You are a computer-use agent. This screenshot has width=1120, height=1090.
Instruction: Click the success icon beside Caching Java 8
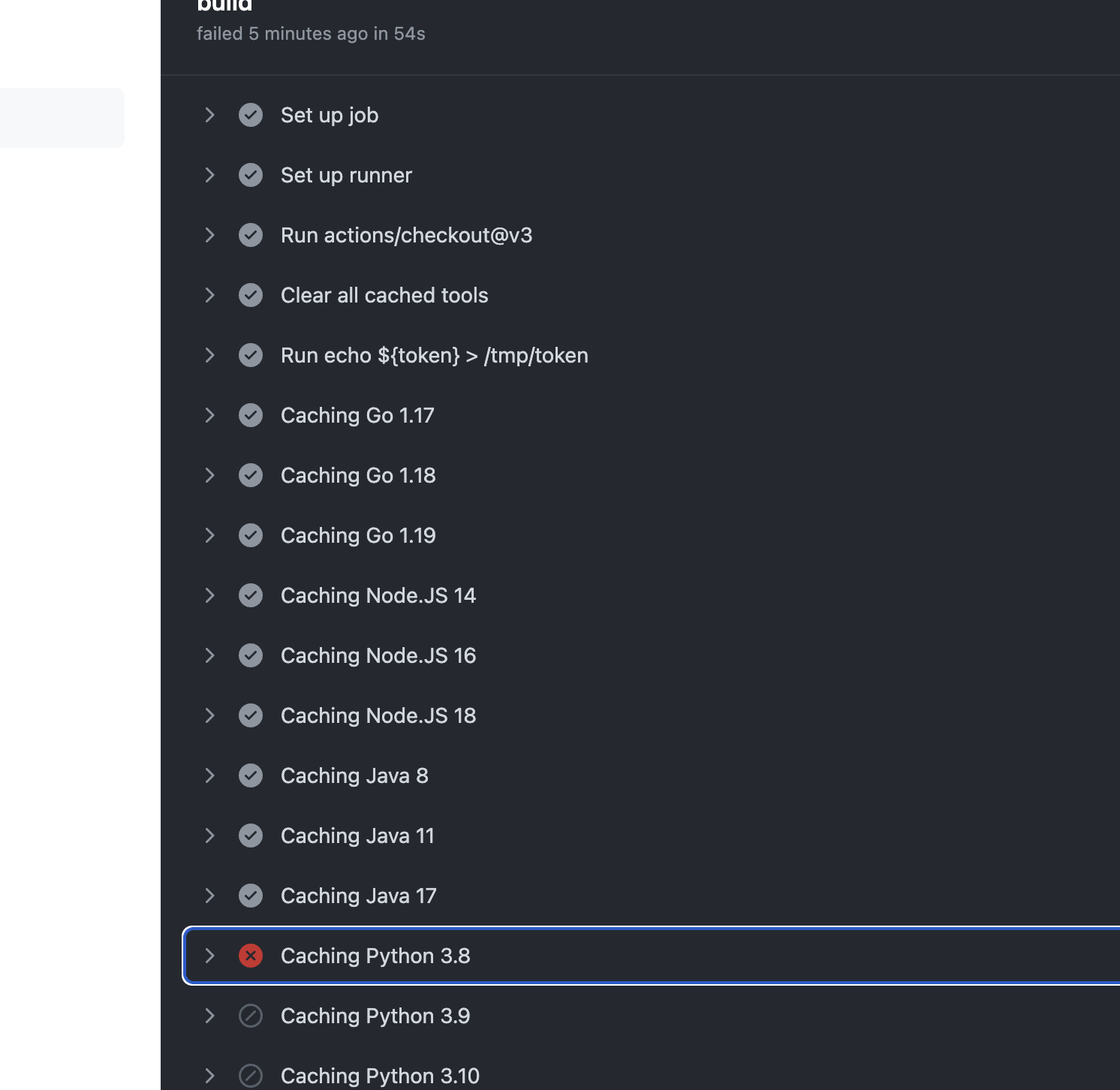[x=251, y=775]
